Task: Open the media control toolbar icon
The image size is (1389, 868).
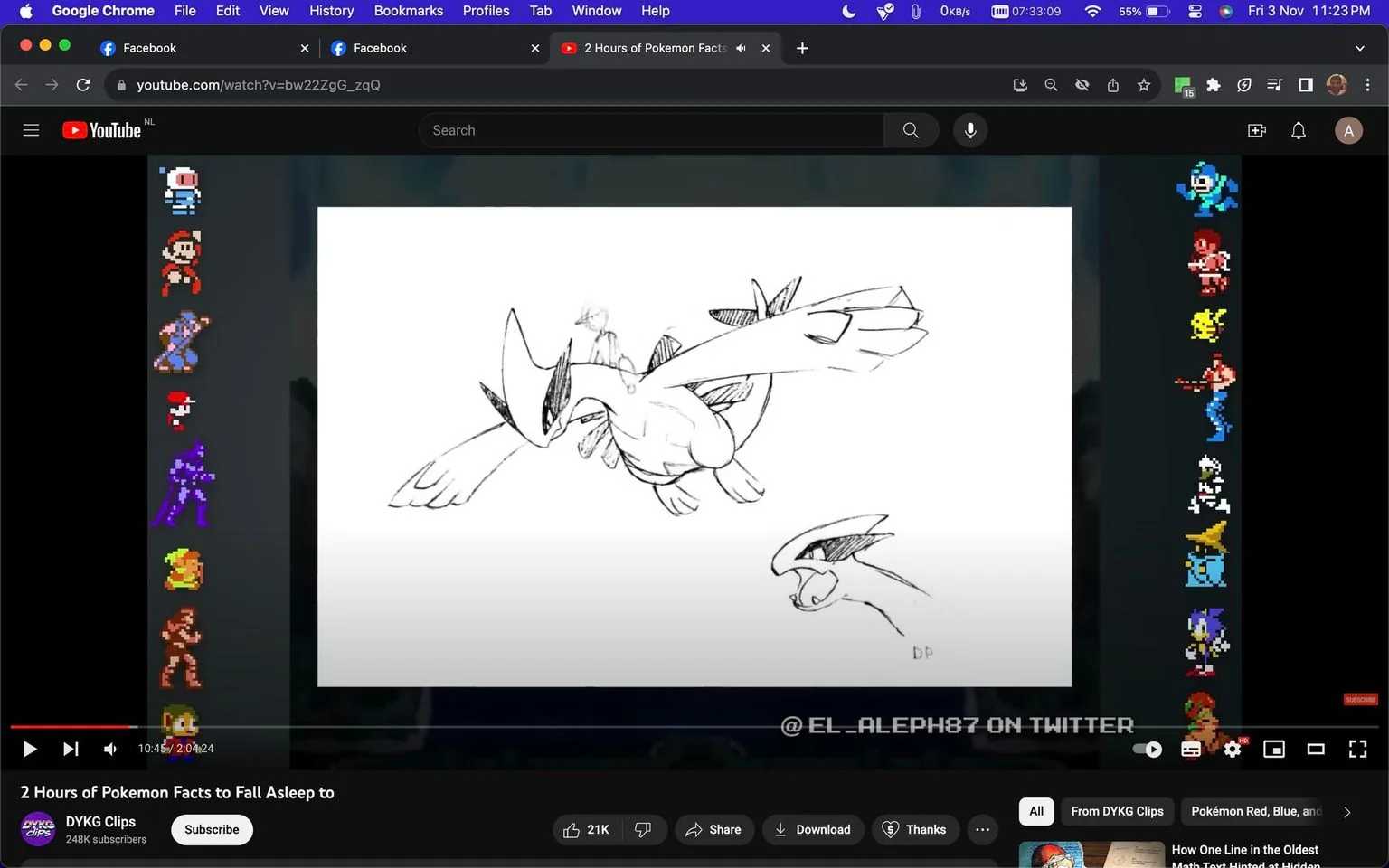Action: pos(1275,85)
